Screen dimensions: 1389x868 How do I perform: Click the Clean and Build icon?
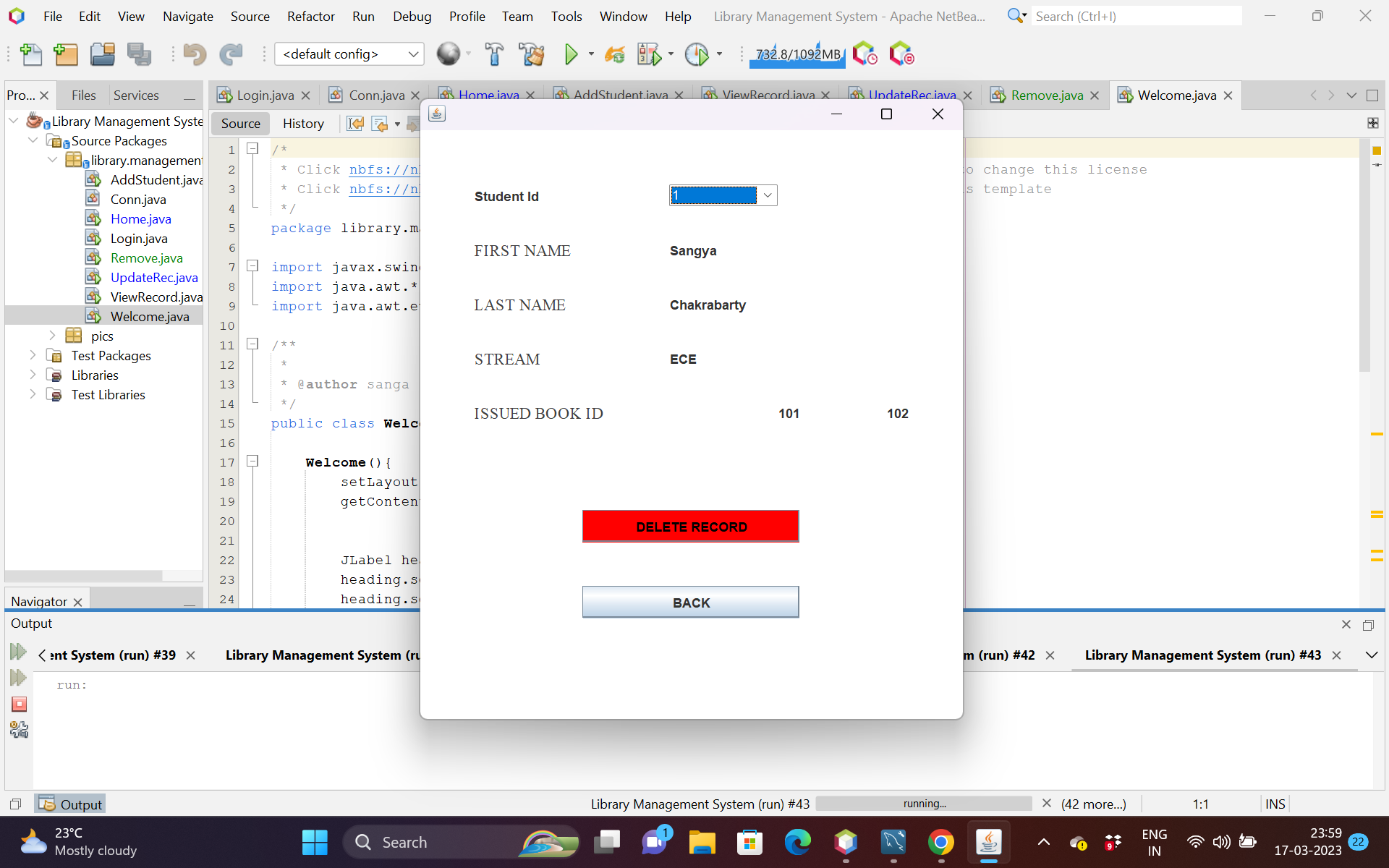532,54
